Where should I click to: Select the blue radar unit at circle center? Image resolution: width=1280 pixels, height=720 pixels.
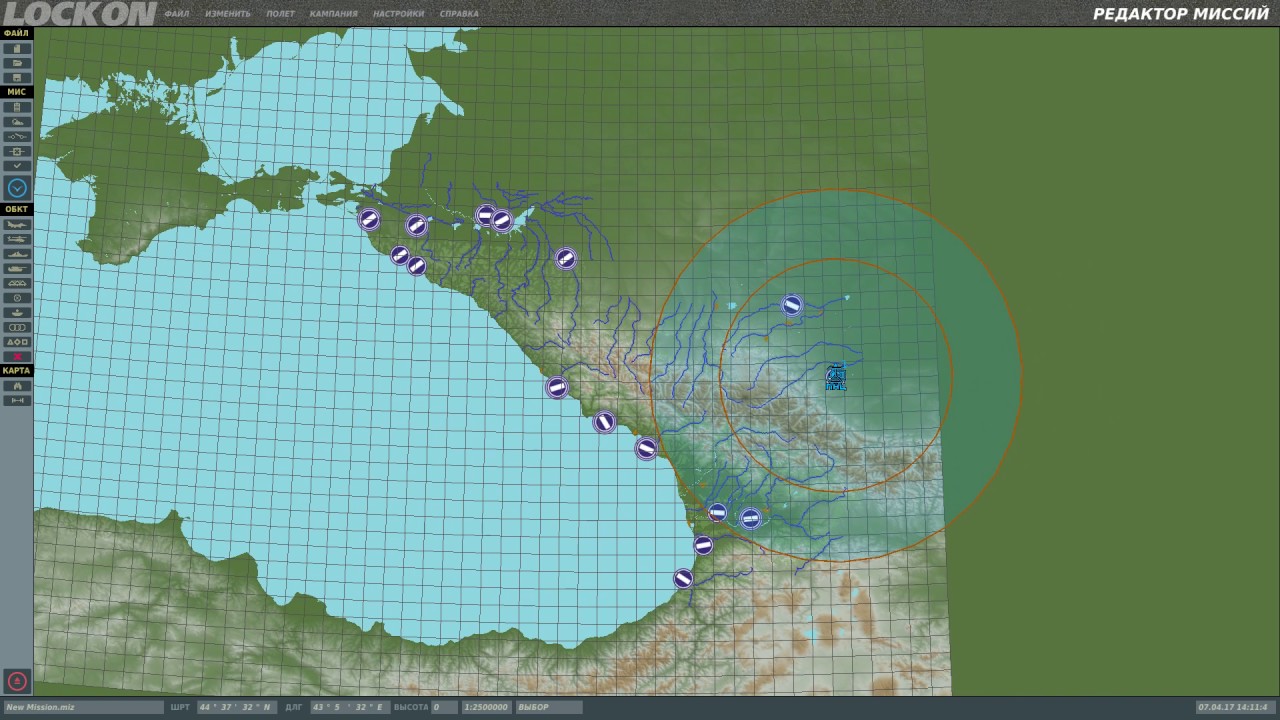point(836,377)
